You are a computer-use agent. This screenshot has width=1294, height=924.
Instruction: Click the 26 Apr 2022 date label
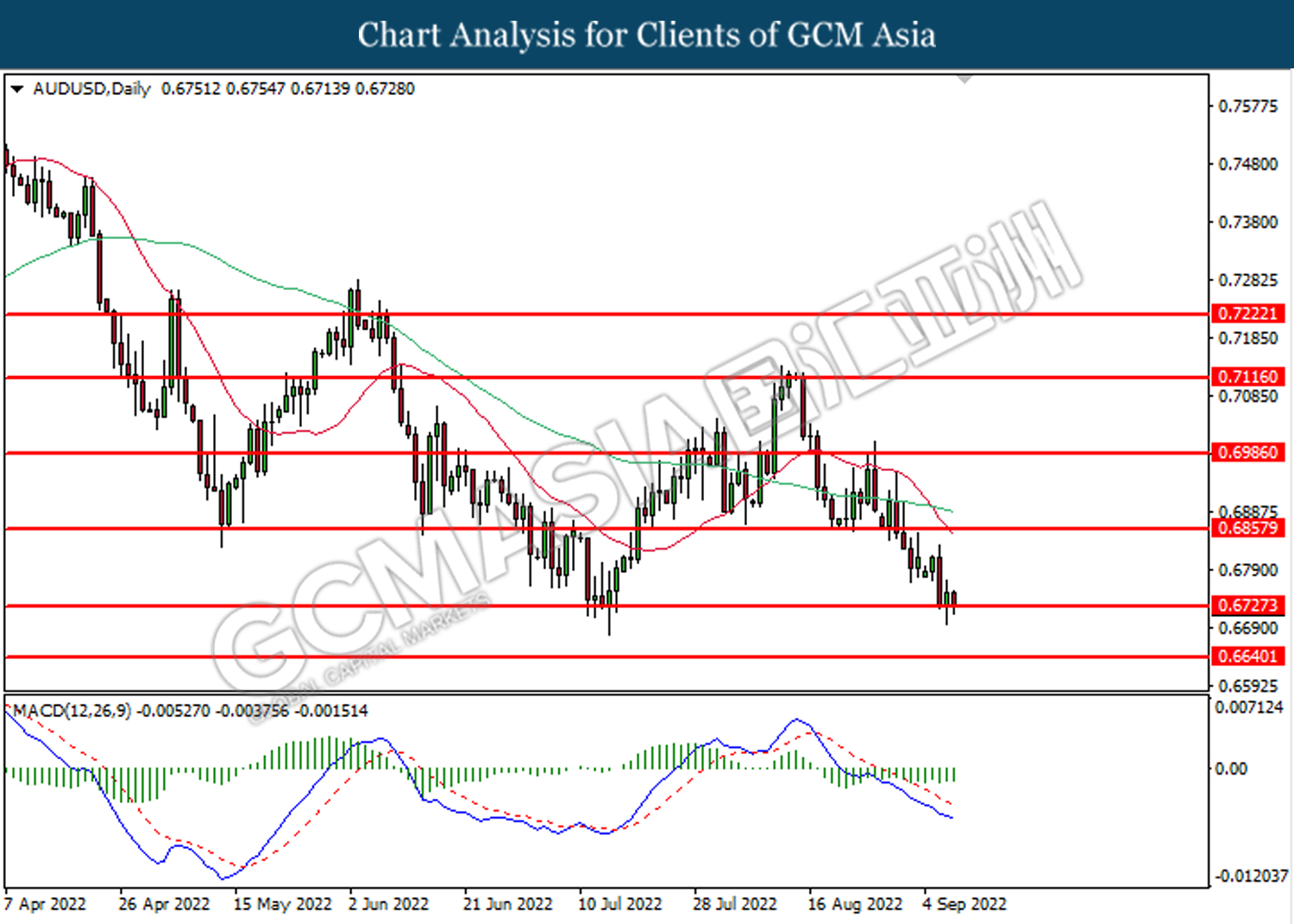pyautogui.click(x=164, y=904)
